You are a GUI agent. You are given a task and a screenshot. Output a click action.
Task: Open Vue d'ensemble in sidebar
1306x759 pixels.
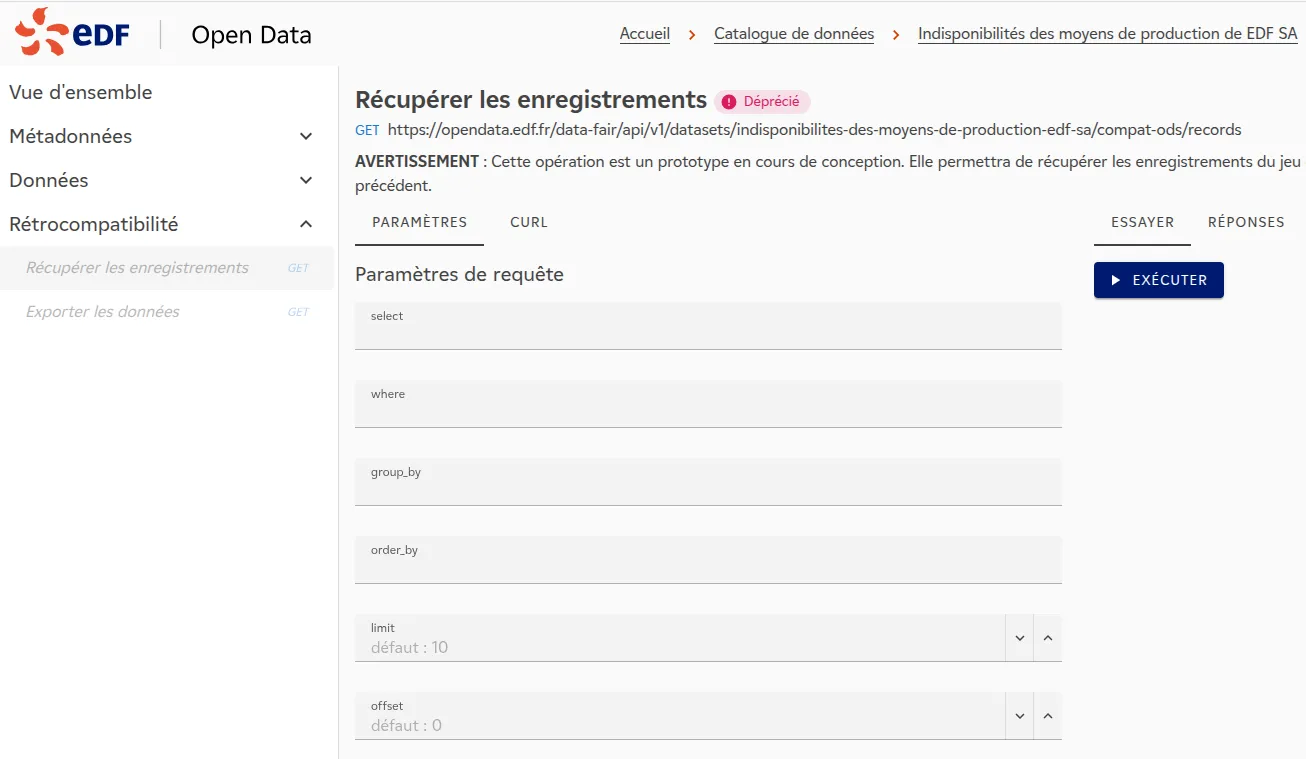click(x=81, y=92)
